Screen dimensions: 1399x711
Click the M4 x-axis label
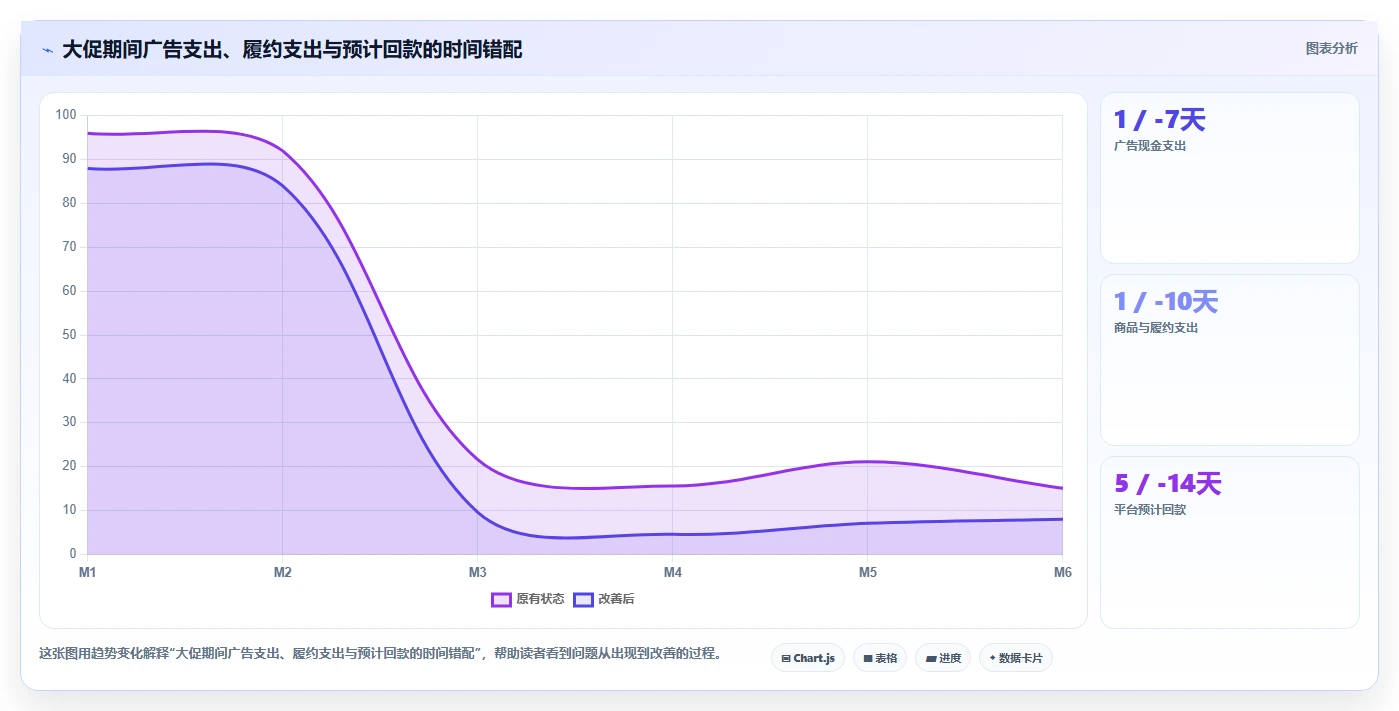click(672, 572)
